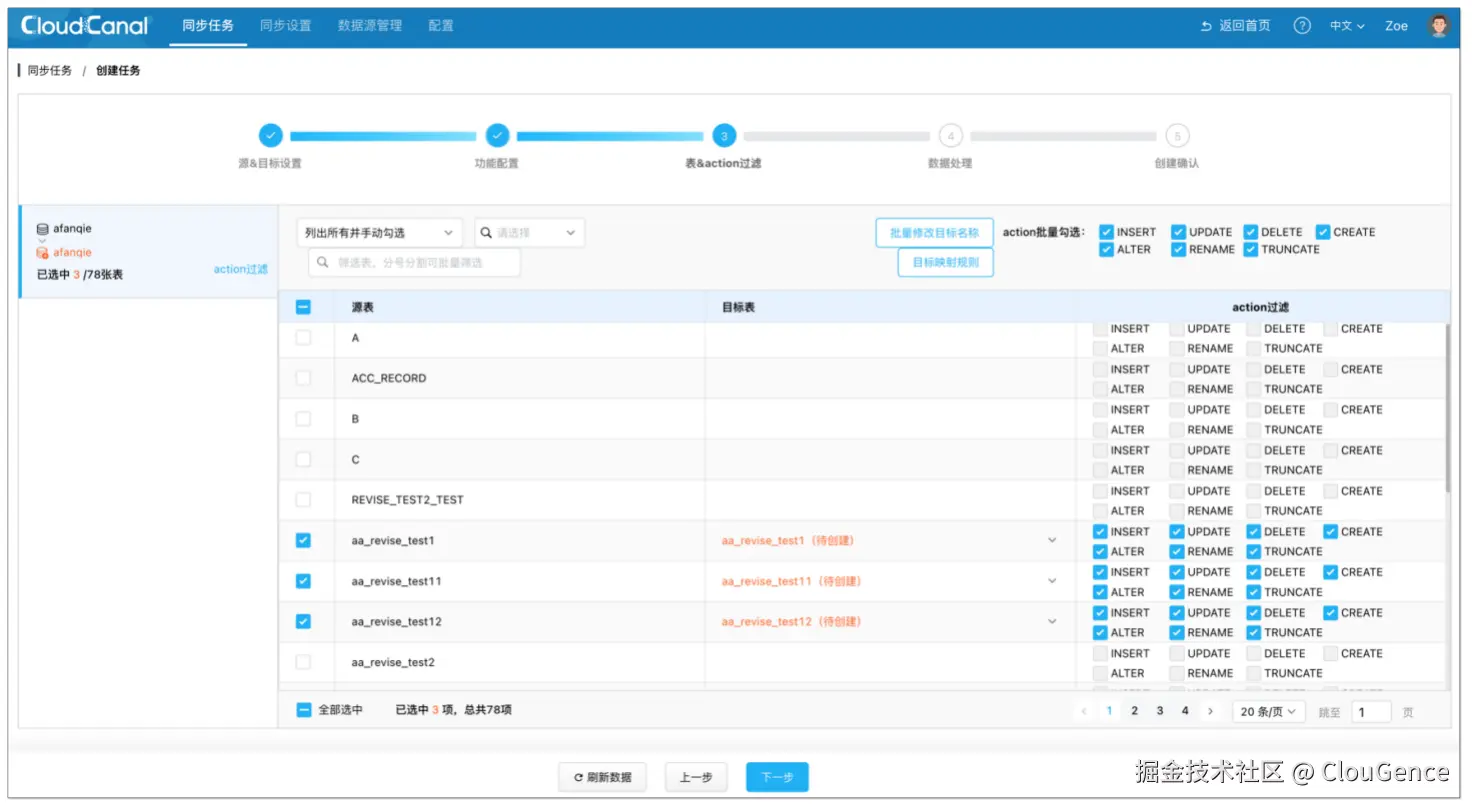This screenshot has width=1472, height=808.
Task: Open the list-all manual selection dropdown
Action: [380, 233]
